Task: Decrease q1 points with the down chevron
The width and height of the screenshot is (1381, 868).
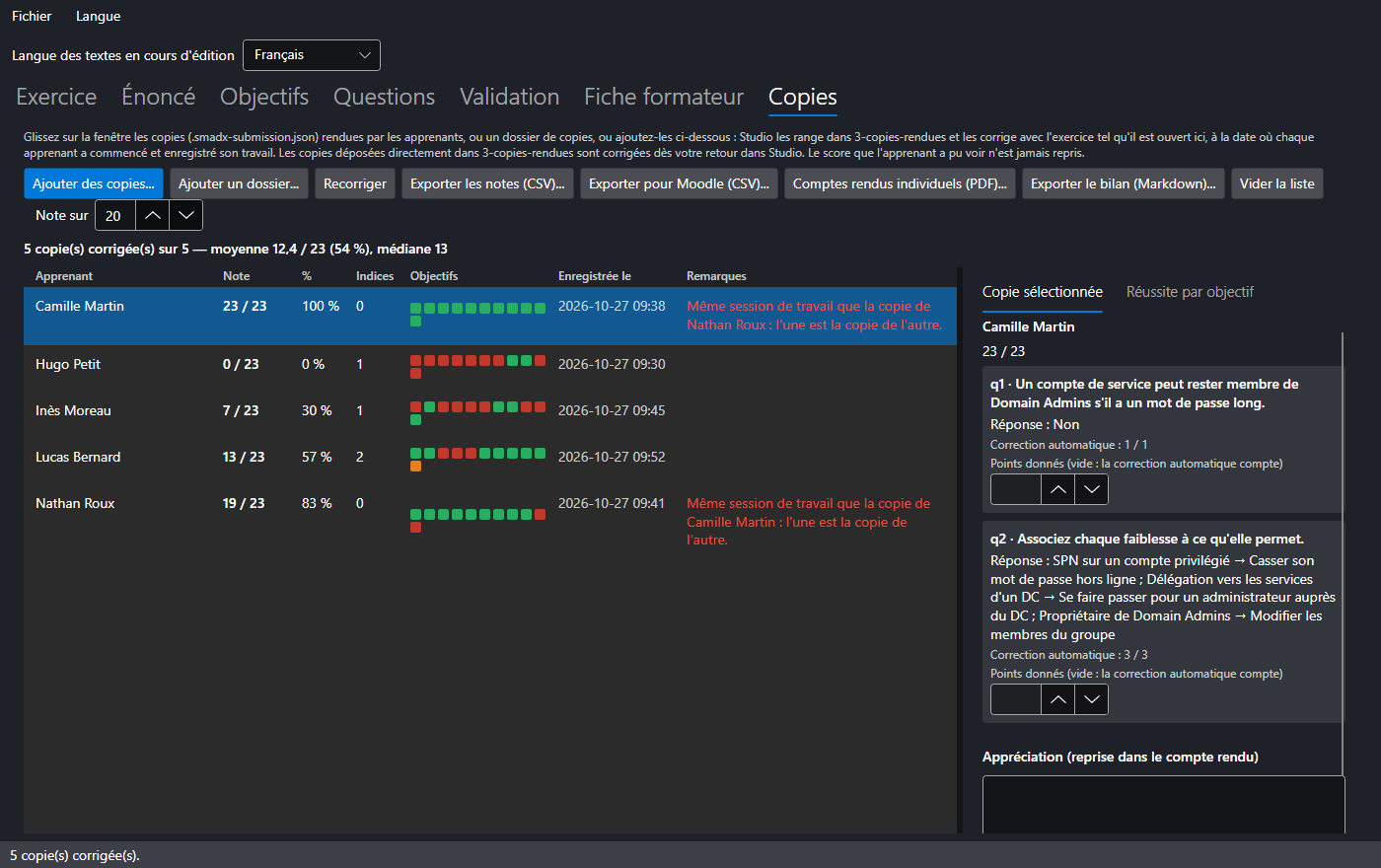Action: (x=1091, y=489)
